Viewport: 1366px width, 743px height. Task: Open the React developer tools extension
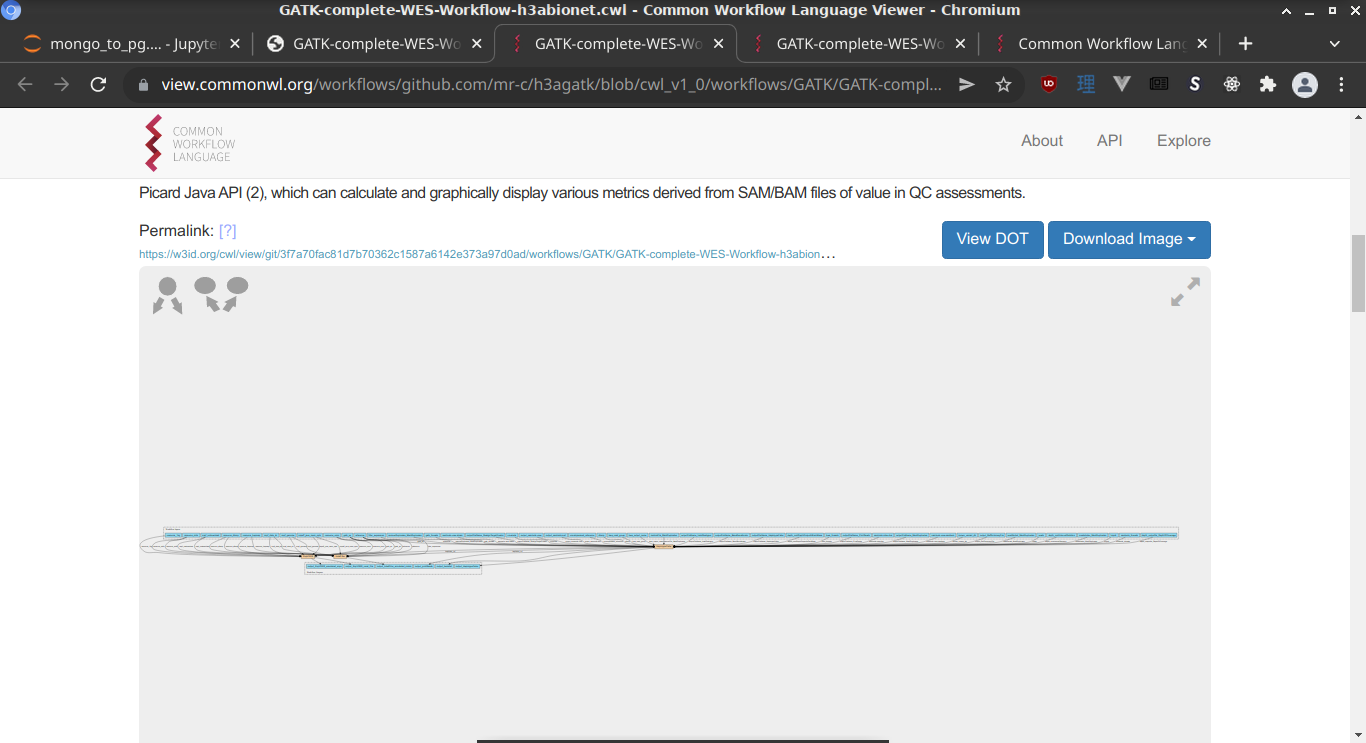[1232, 85]
